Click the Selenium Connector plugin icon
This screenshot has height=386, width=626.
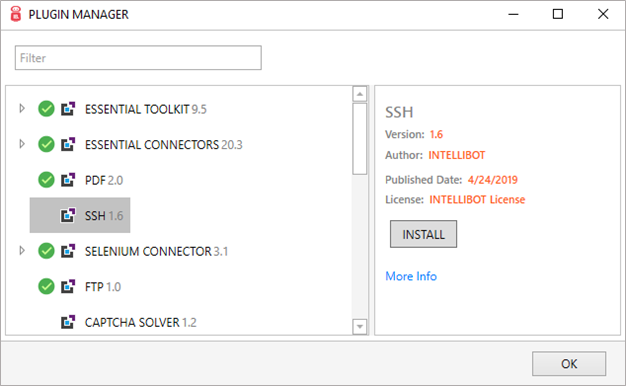pyautogui.click(x=68, y=251)
